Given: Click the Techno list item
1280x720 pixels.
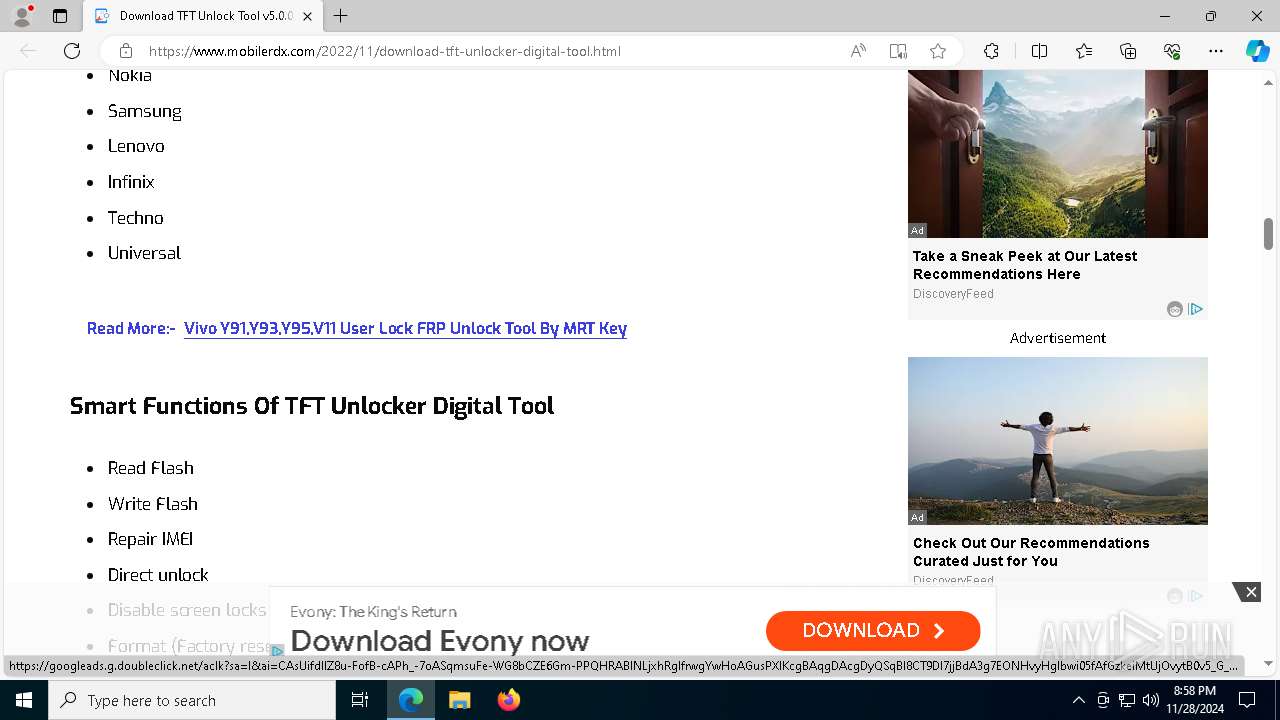Looking at the screenshot, I should pos(135,218).
